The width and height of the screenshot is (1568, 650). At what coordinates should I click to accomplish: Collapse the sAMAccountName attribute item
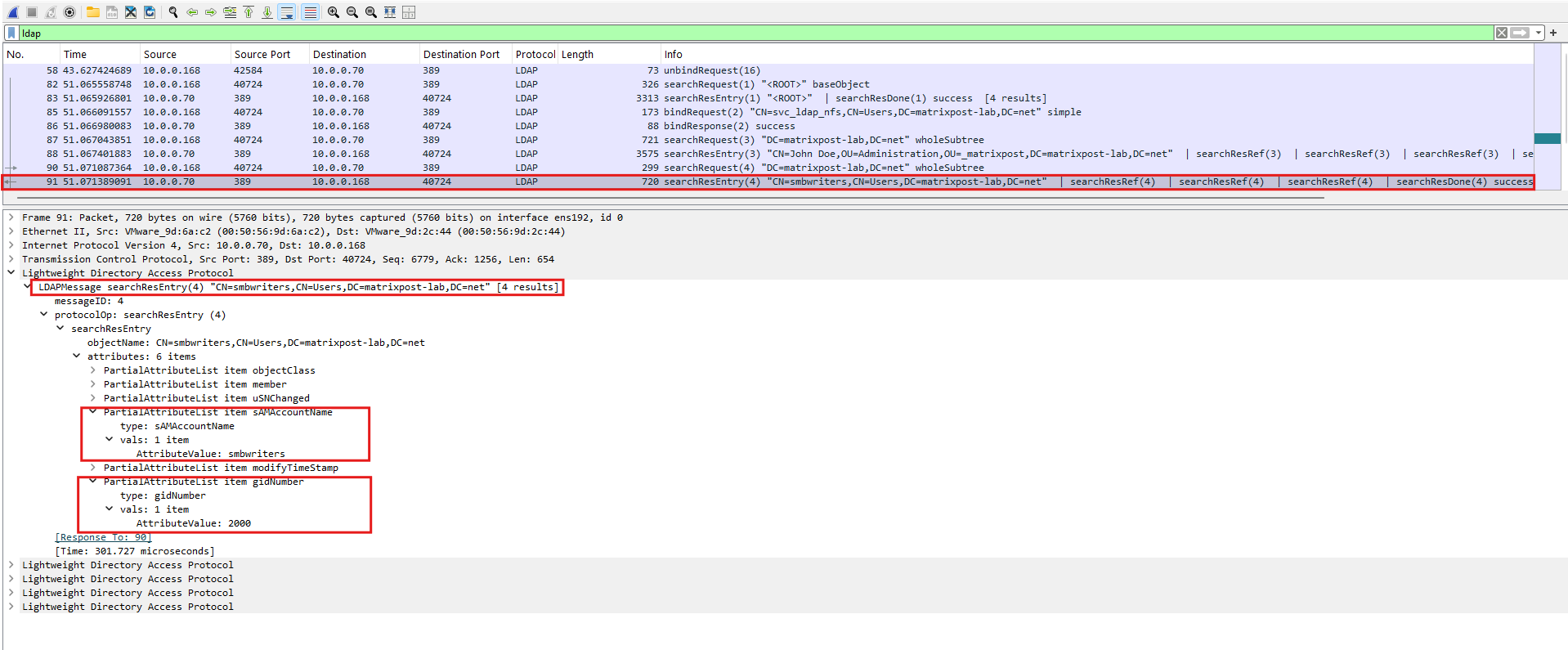point(93,412)
